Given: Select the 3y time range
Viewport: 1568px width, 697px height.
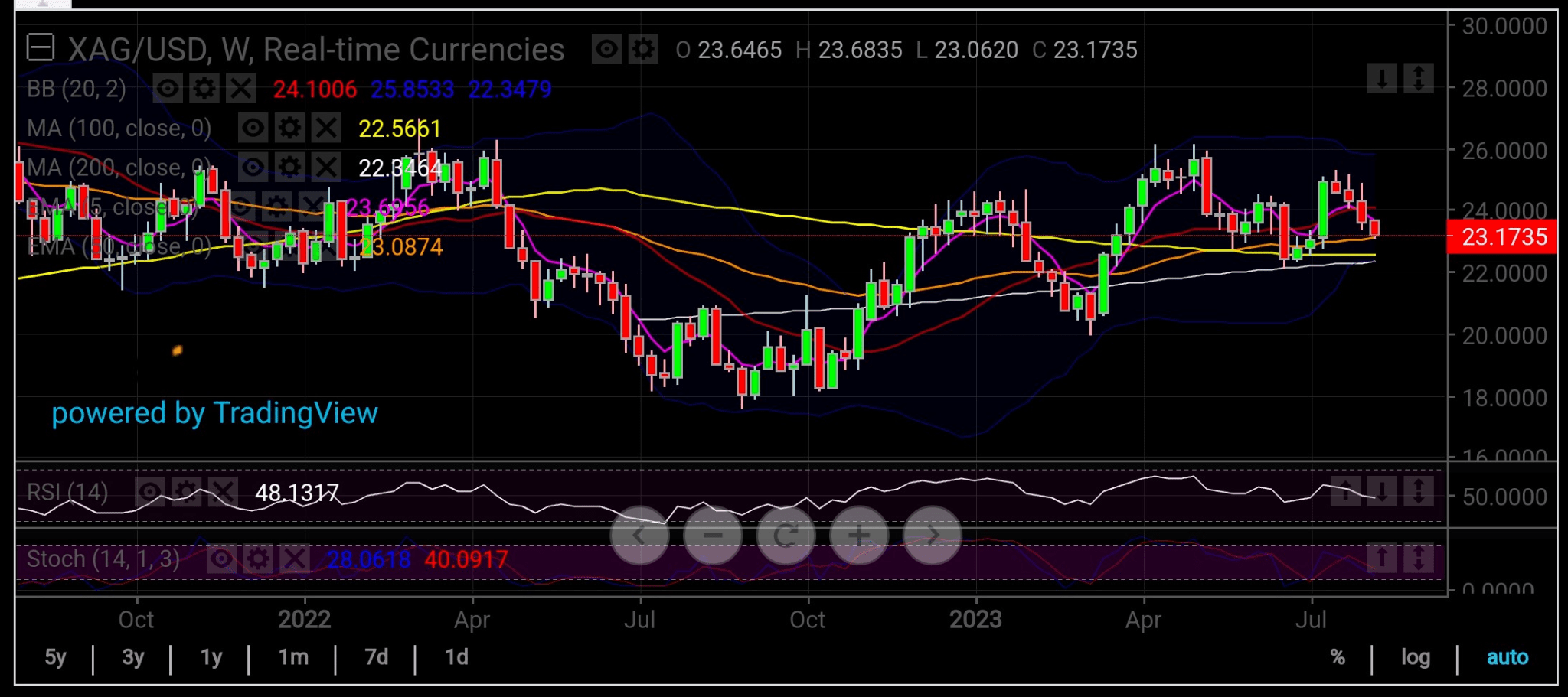Looking at the screenshot, I should coord(133,657).
